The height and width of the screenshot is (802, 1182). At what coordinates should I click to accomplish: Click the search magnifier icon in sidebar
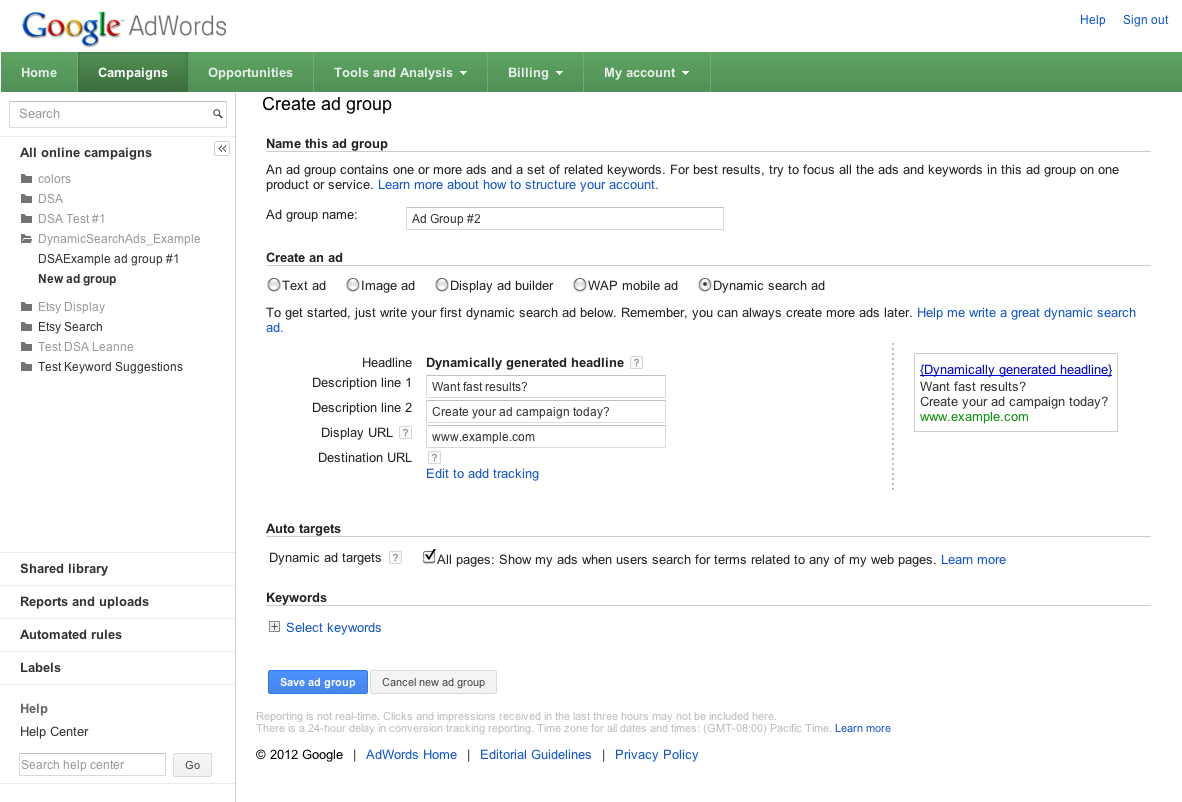[x=218, y=114]
